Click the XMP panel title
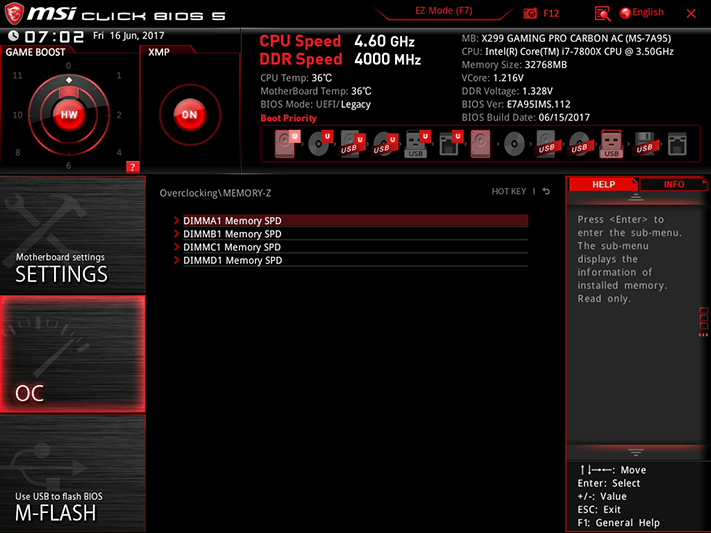 (159, 52)
